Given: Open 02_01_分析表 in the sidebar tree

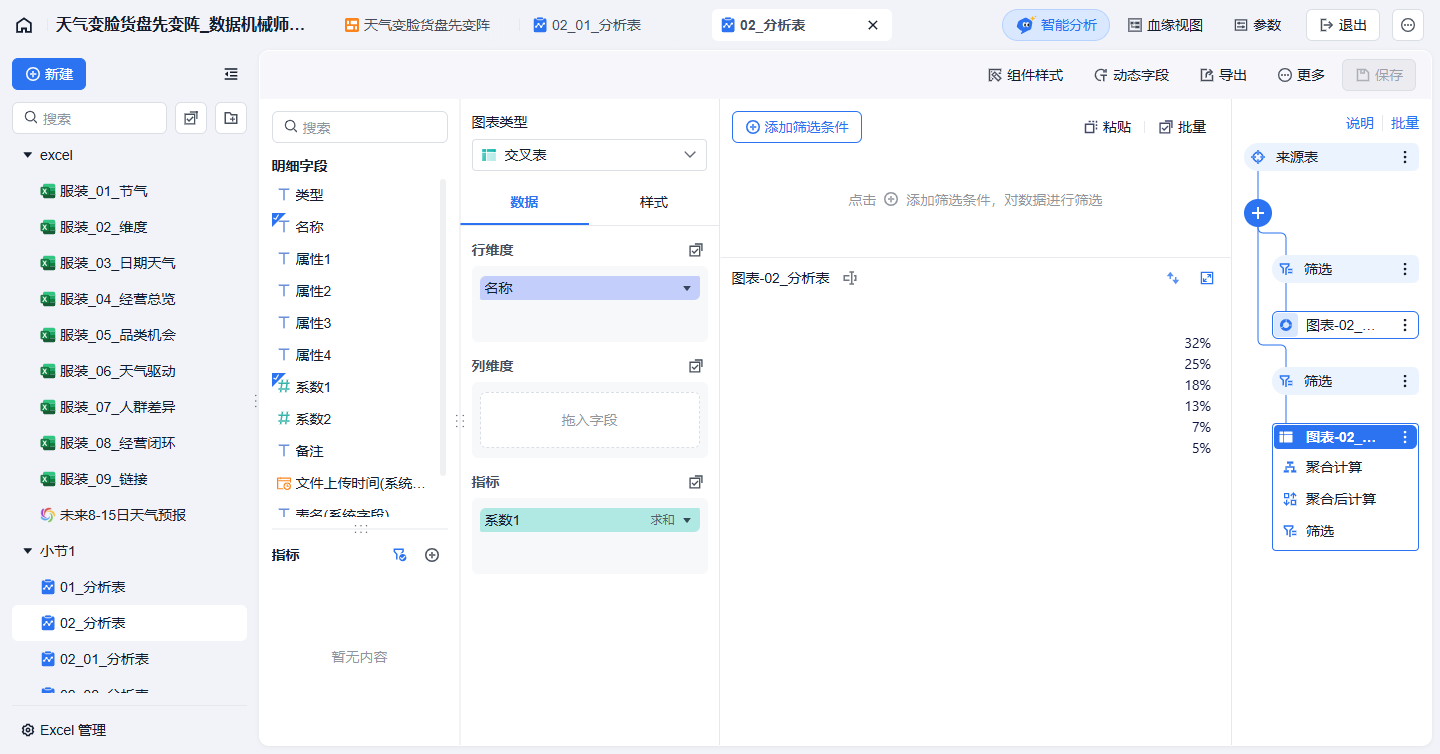Looking at the screenshot, I should point(129,659).
